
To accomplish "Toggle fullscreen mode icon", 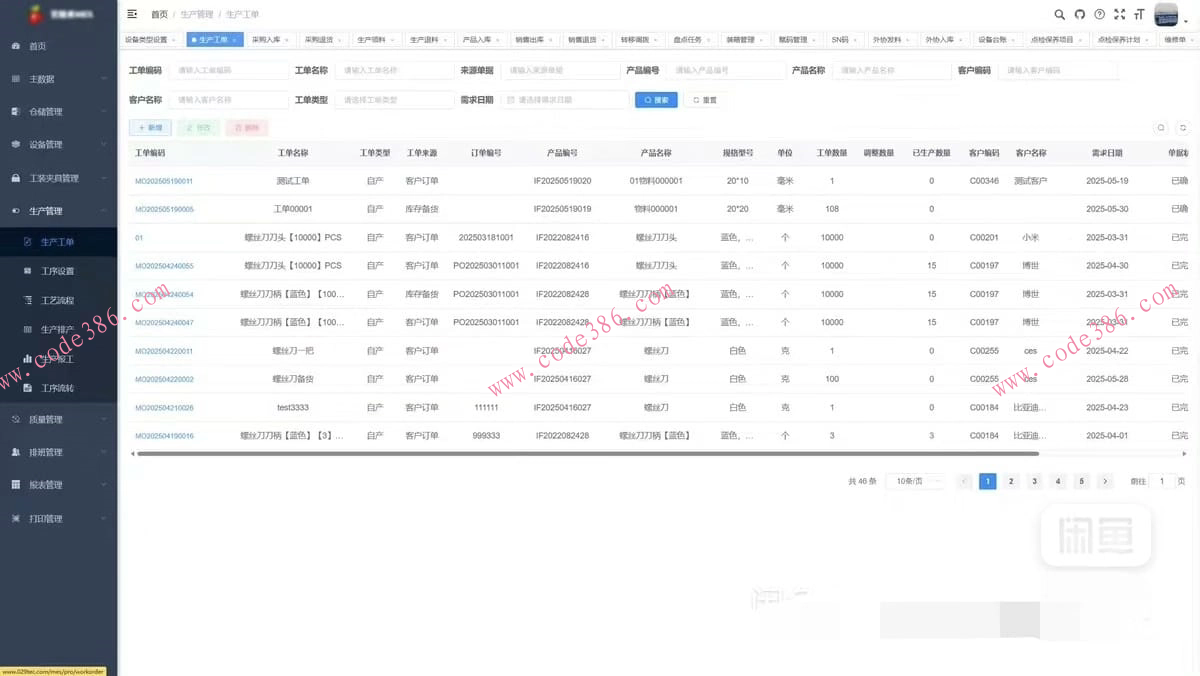I will [1119, 15].
